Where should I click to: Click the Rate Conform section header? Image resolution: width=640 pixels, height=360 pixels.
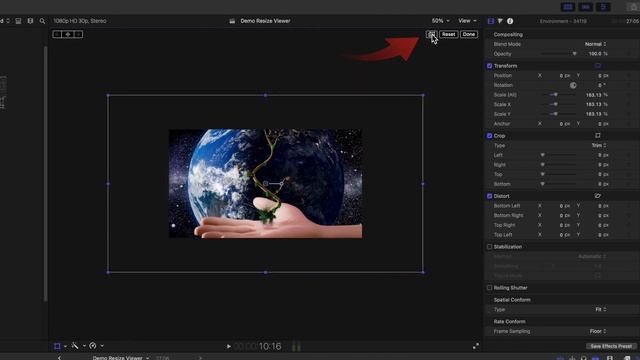pos(509,322)
